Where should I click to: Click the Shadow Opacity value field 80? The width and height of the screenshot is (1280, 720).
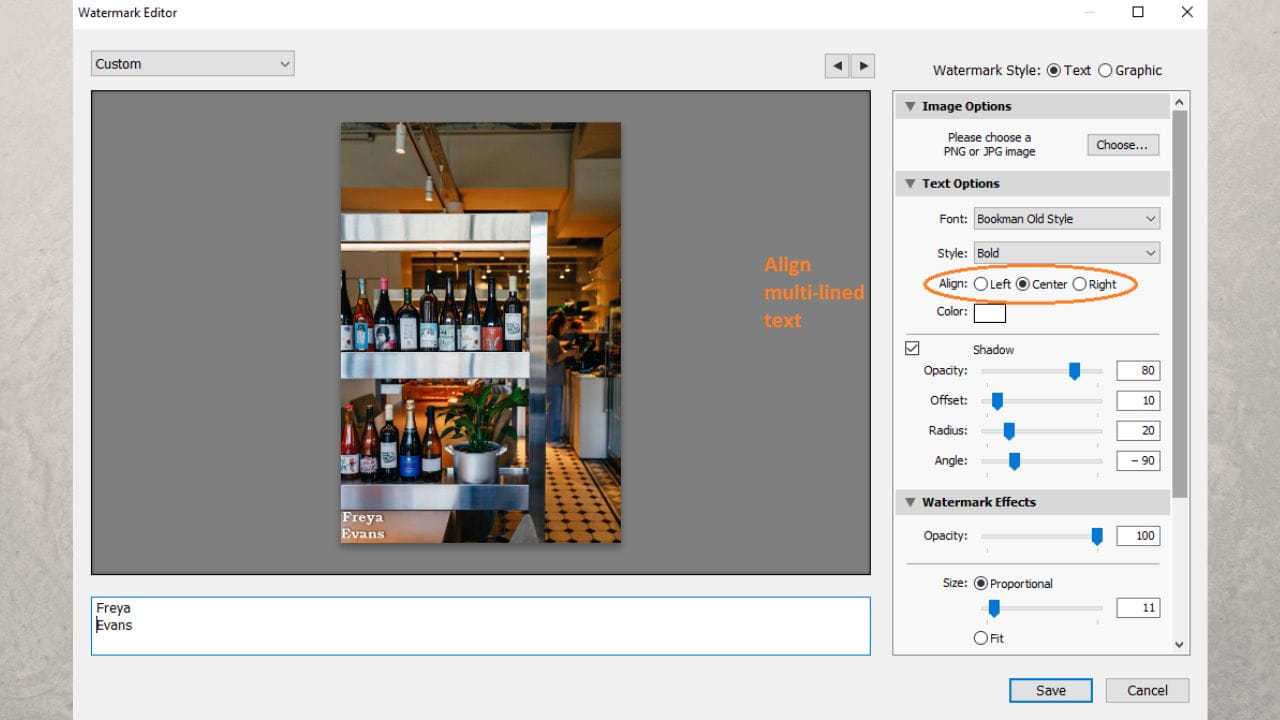(x=1138, y=370)
